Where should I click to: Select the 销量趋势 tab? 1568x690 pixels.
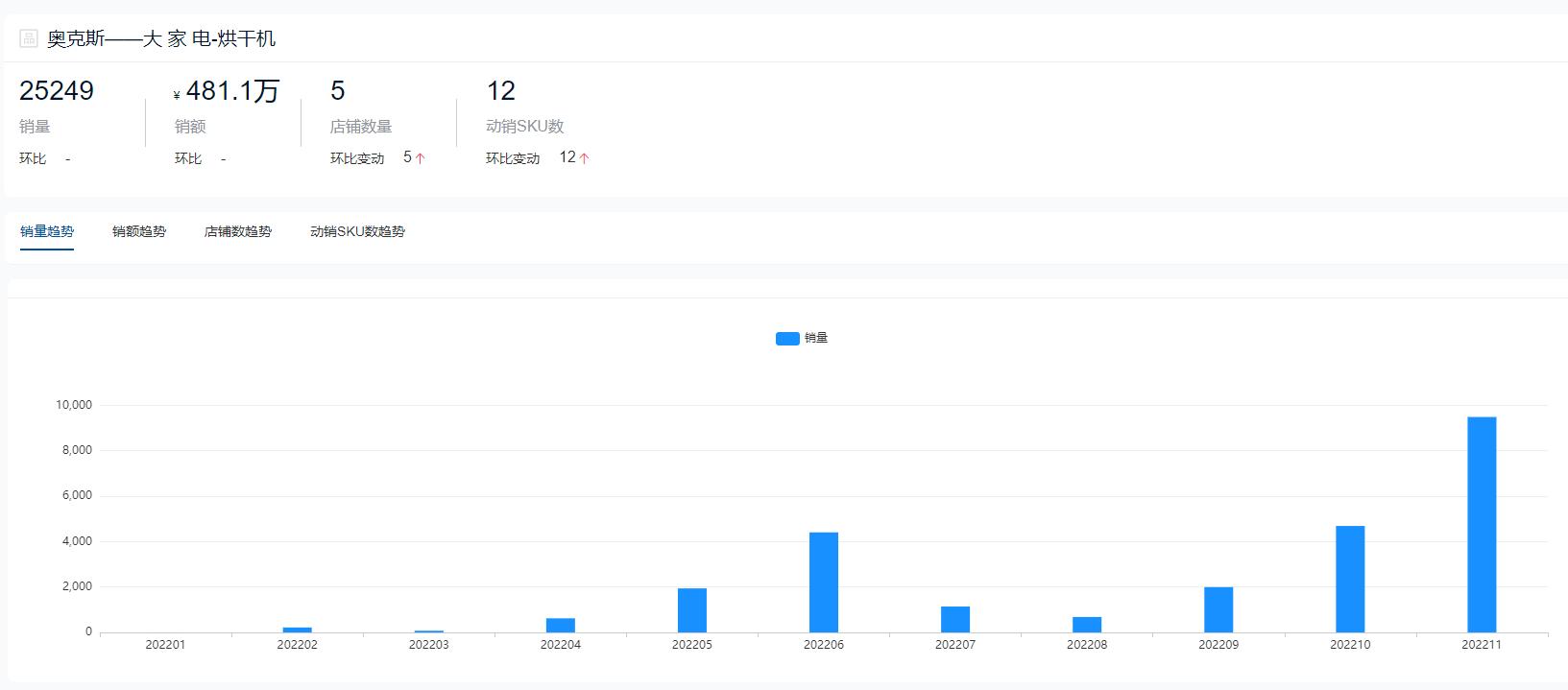point(47,231)
